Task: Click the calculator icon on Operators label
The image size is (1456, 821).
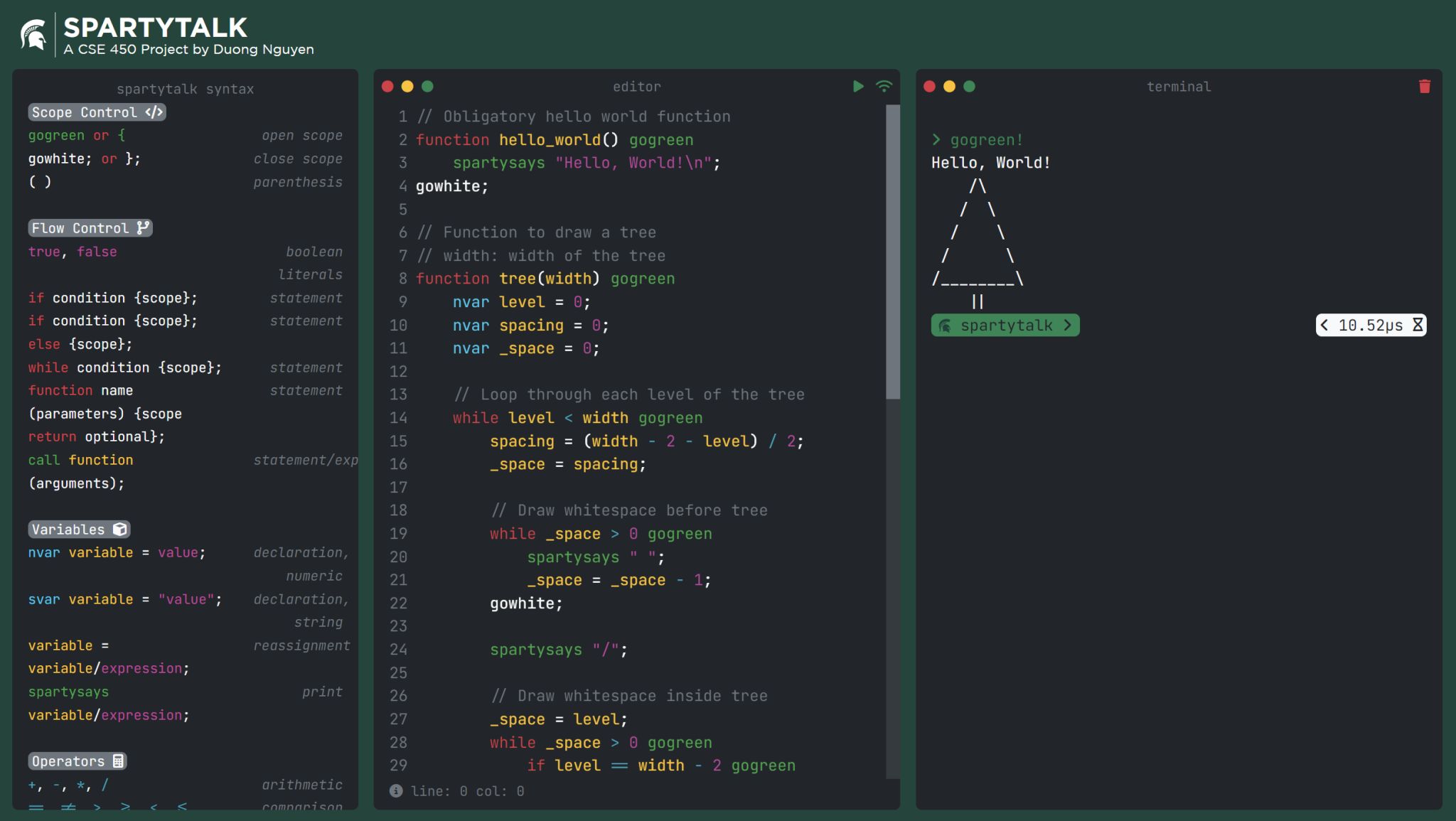Action: [118, 761]
